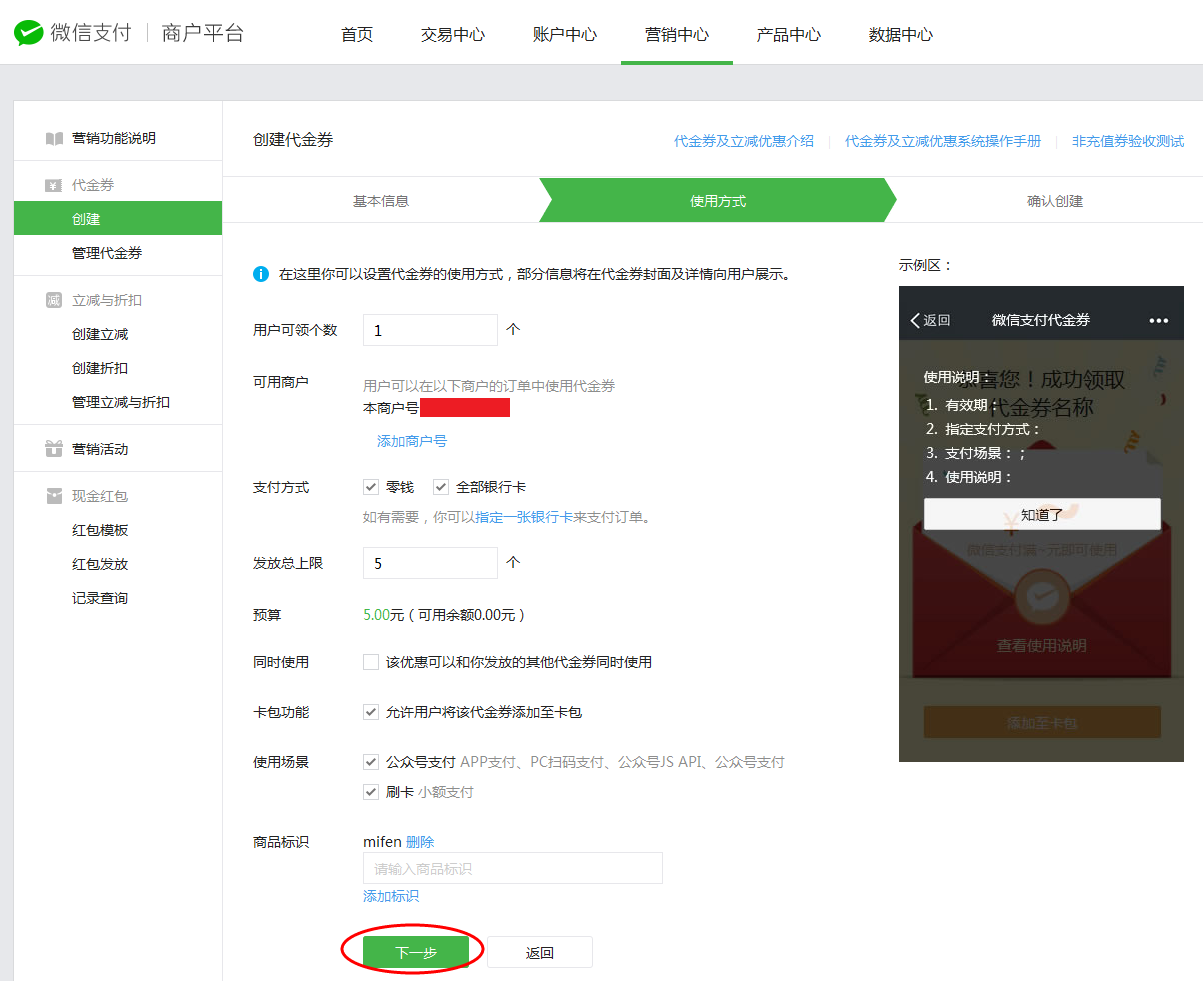Click the 创建代金券 page heading
Viewport: 1203px width, 981px height.
293,140
